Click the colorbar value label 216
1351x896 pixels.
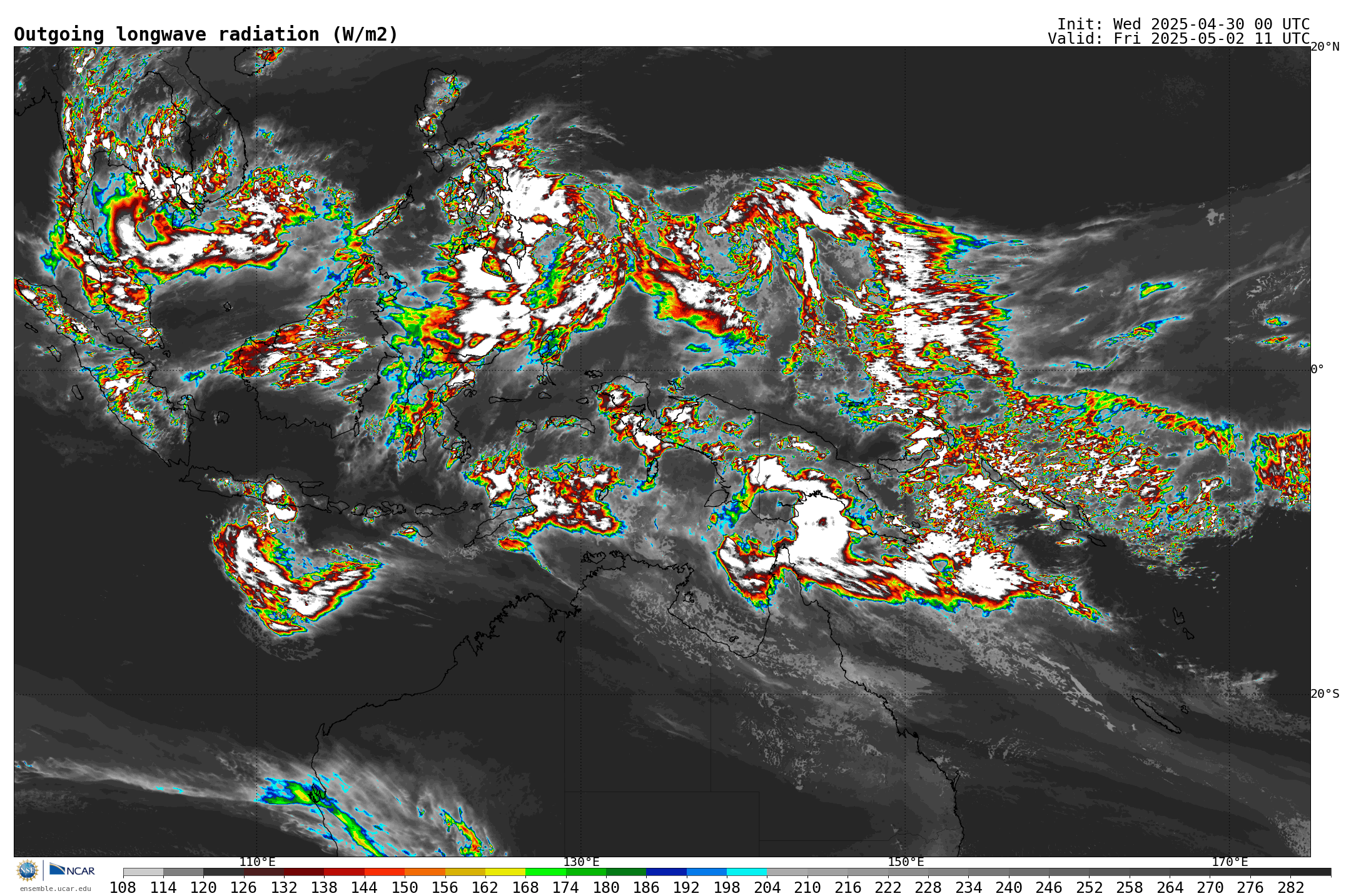pos(848,887)
